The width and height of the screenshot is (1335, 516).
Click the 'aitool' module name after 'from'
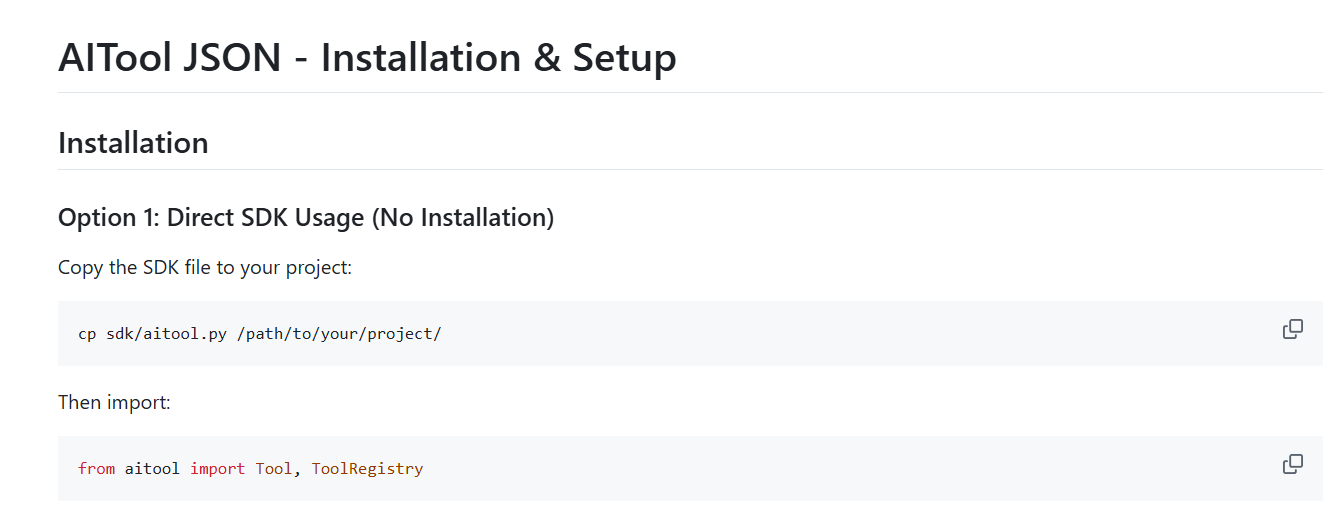point(152,468)
